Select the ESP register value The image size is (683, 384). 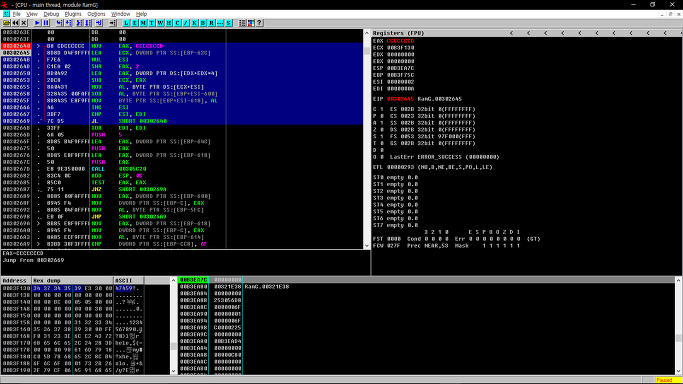click(x=400, y=68)
